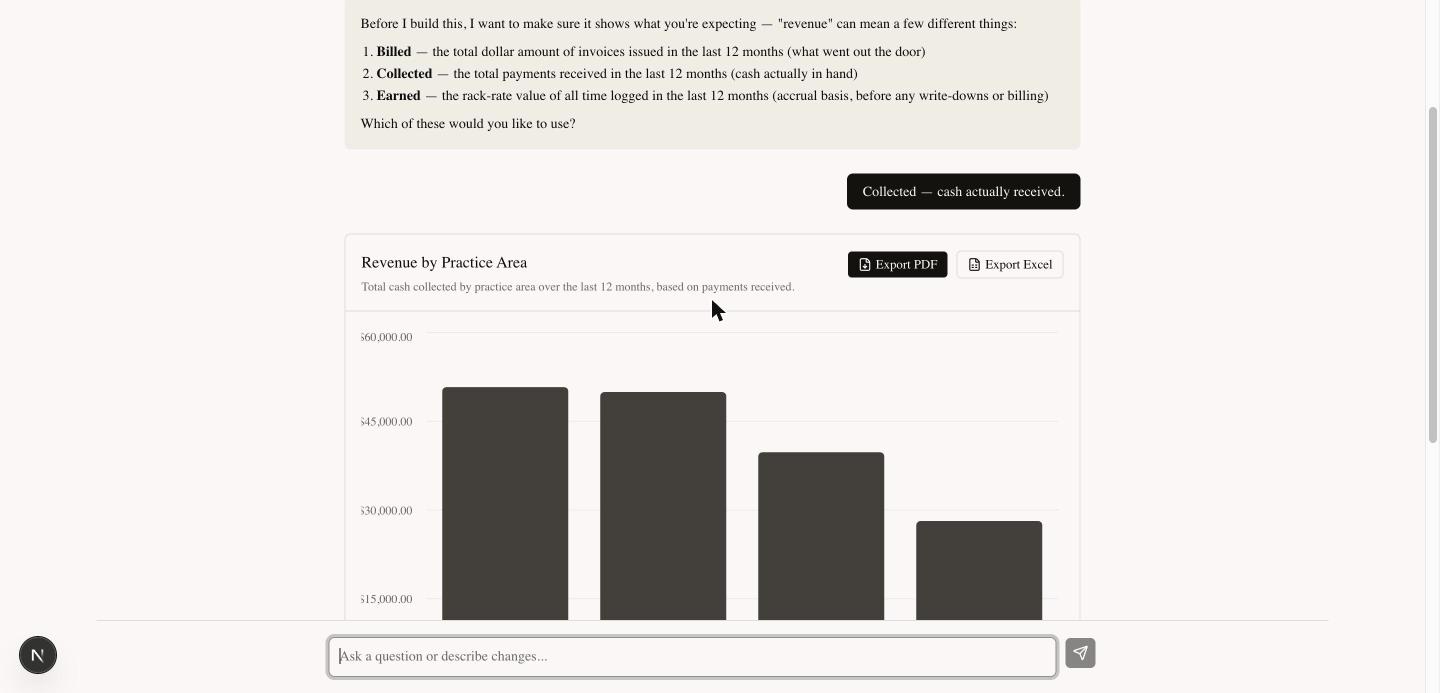Select the second chart bar
Screen dimensions: 1440x693
663,506
